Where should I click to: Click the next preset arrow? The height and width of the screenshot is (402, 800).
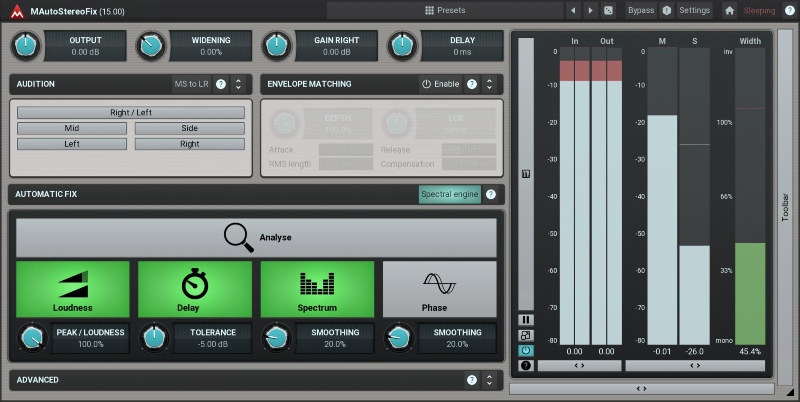click(x=590, y=10)
